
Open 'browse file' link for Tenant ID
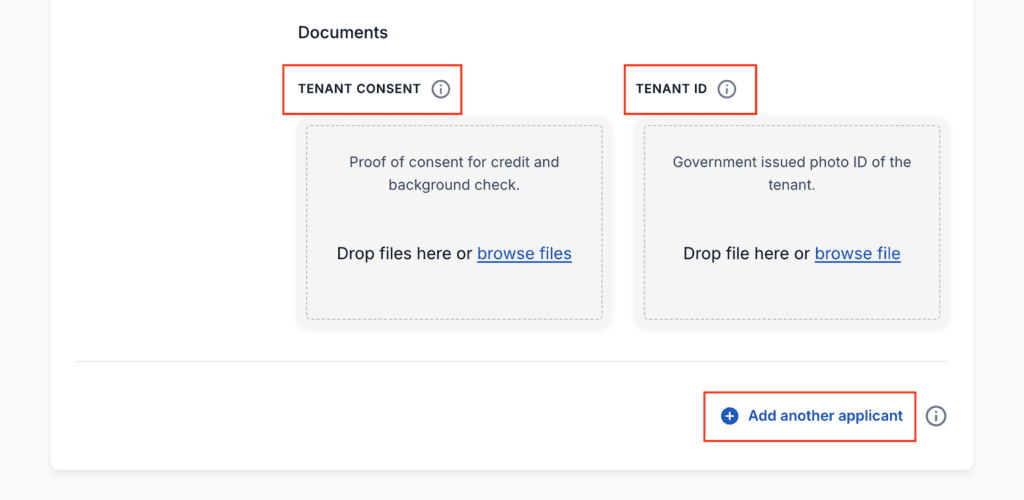tap(857, 254)
